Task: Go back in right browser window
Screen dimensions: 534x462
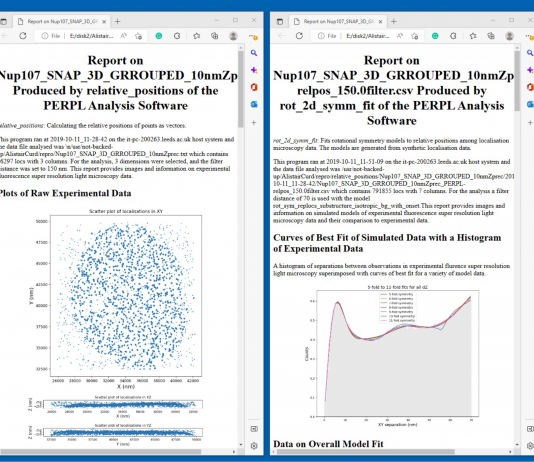Action: pos(281,36)
